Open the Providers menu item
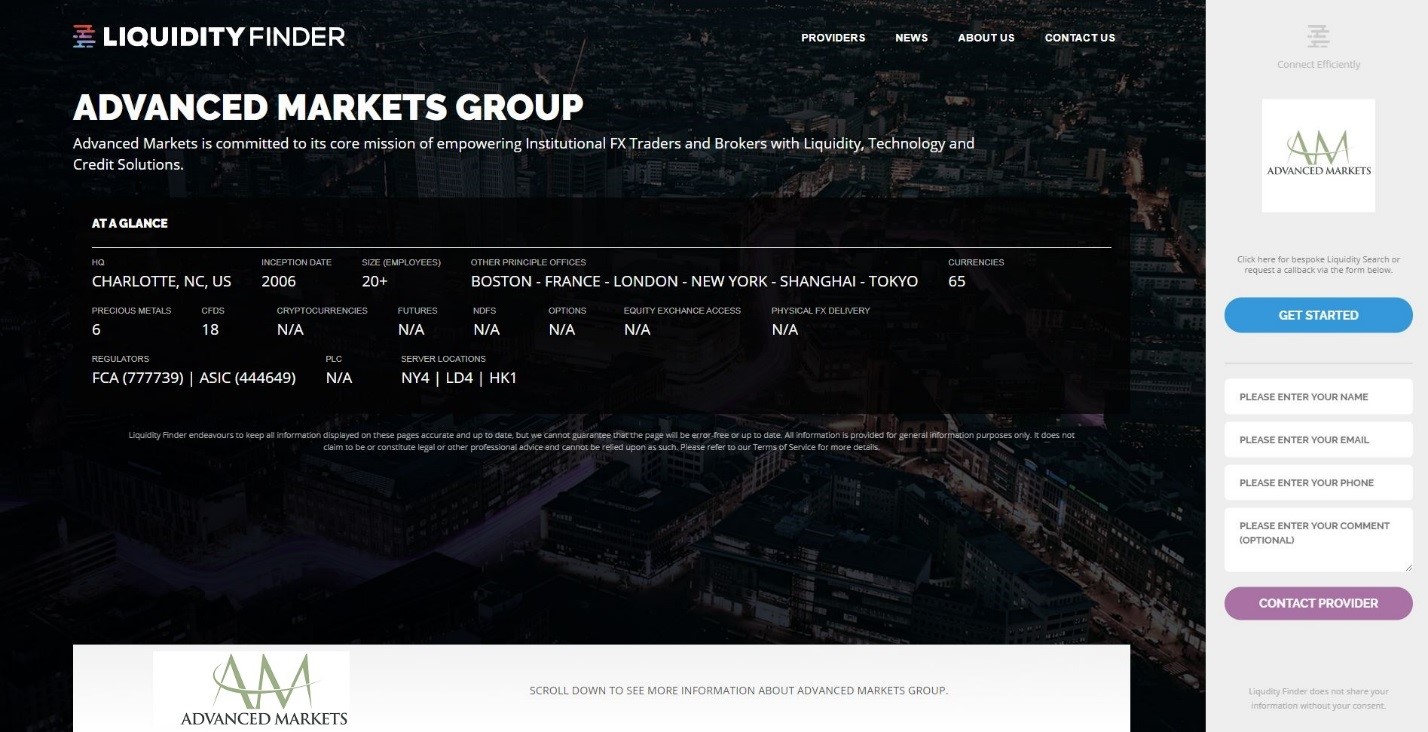 (x=833, y=38)
